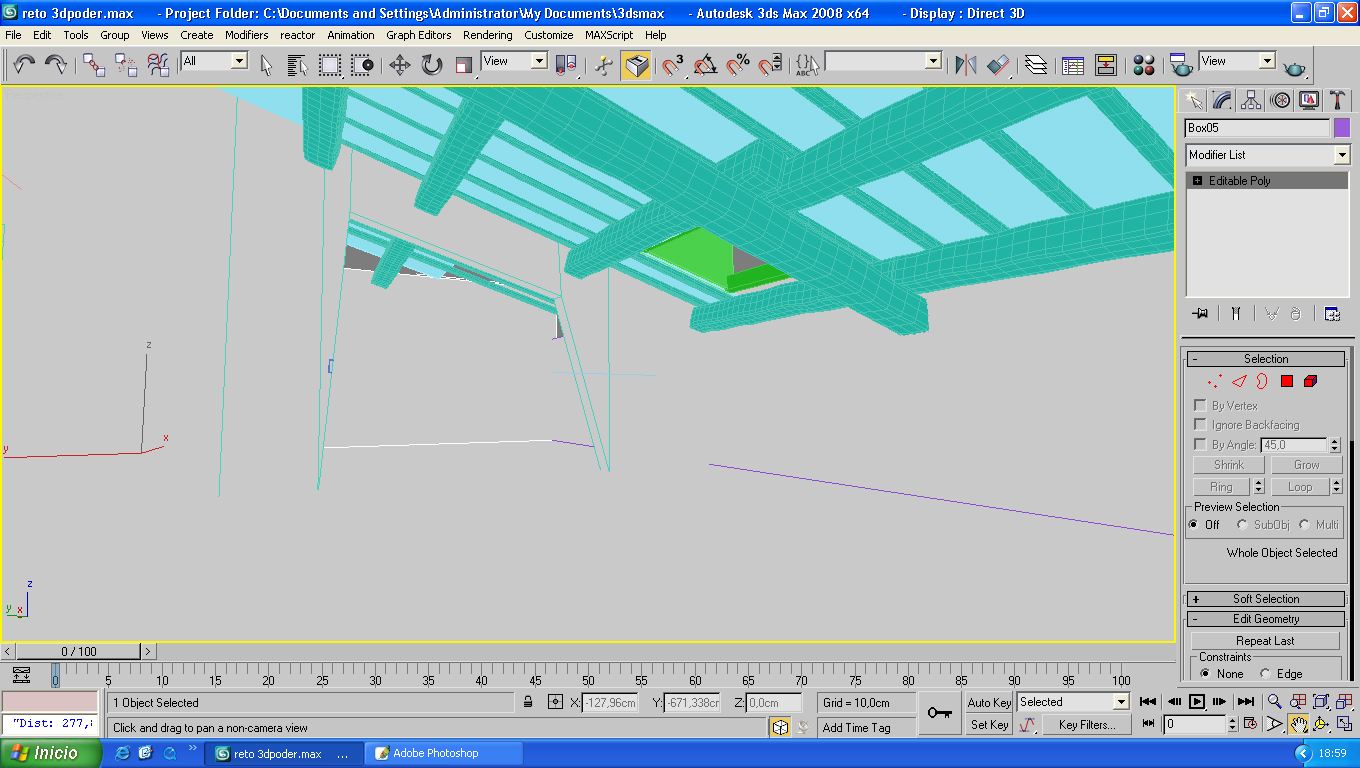Open Key Filters dialog
Viewport: 1360px width, 768px height.
[x=1087, y=725]
